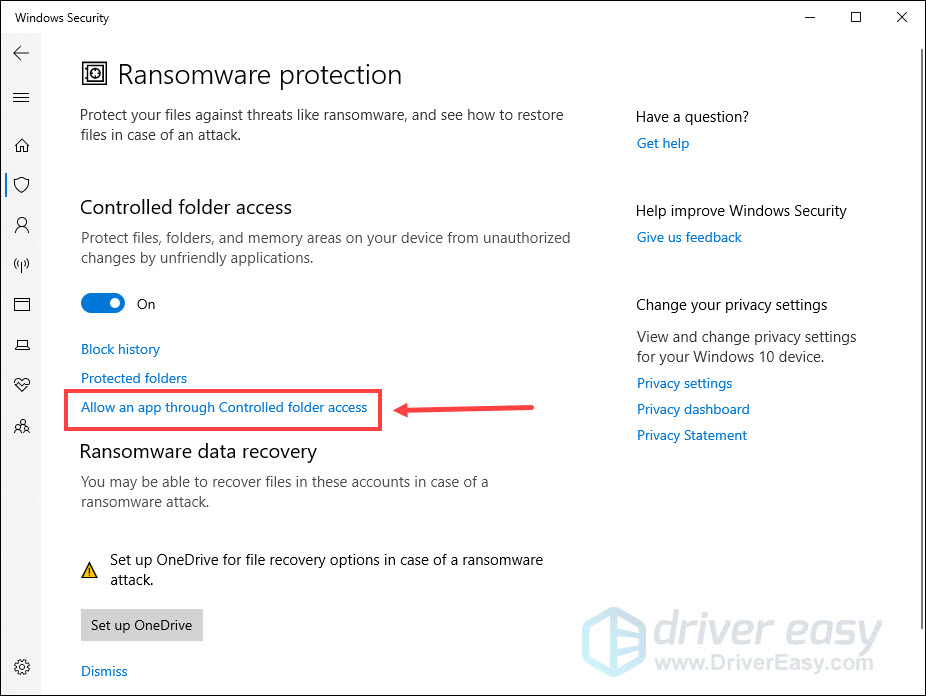Go back using the back arrow
Viewport: 926px width, 696px height.
(x=21, y=53)
